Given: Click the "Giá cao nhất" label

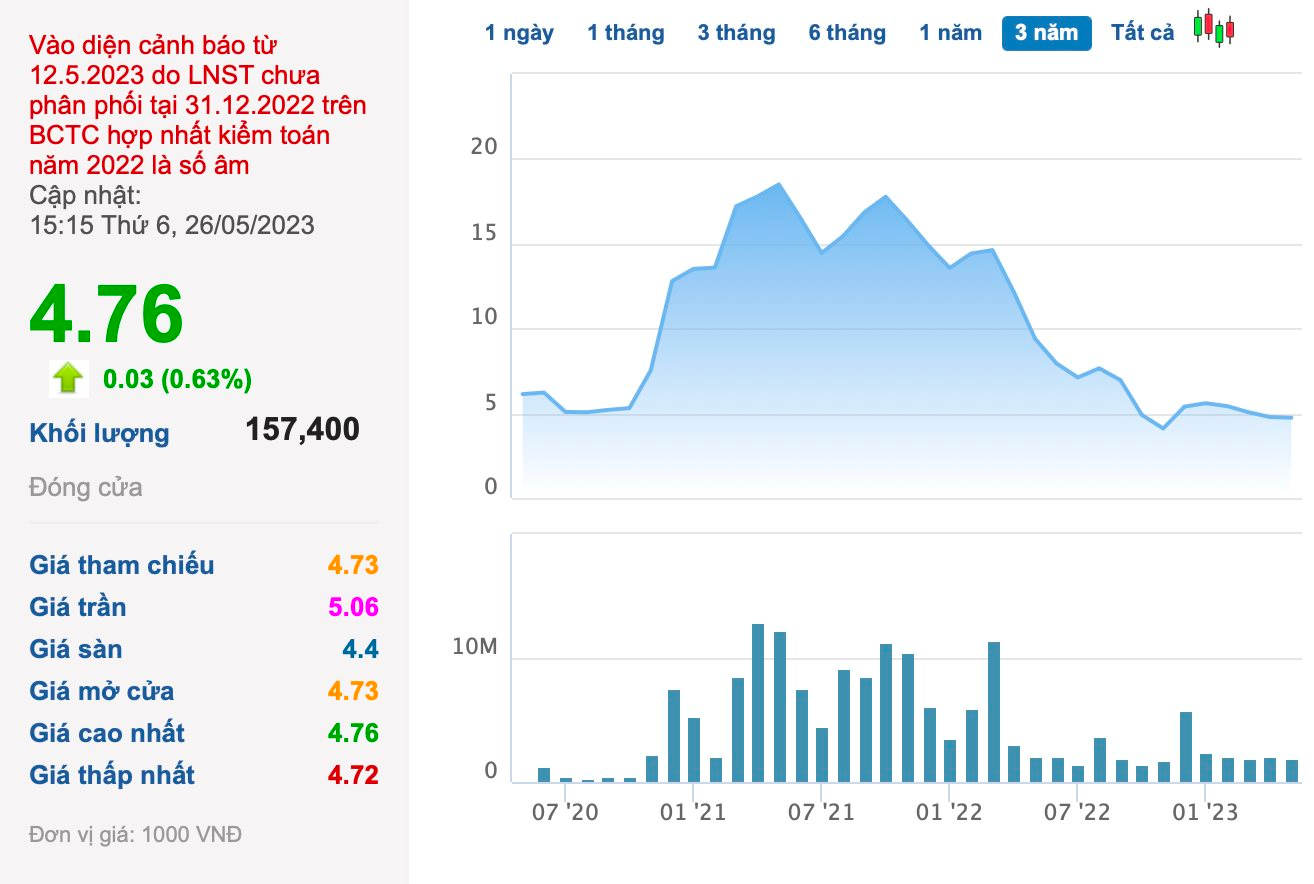Looking at the screenshot, I should [107, 733].
